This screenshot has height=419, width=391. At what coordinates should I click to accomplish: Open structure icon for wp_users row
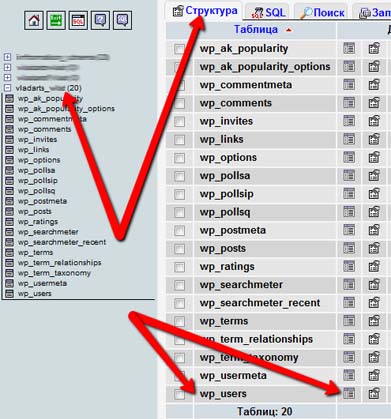[374, 394]
